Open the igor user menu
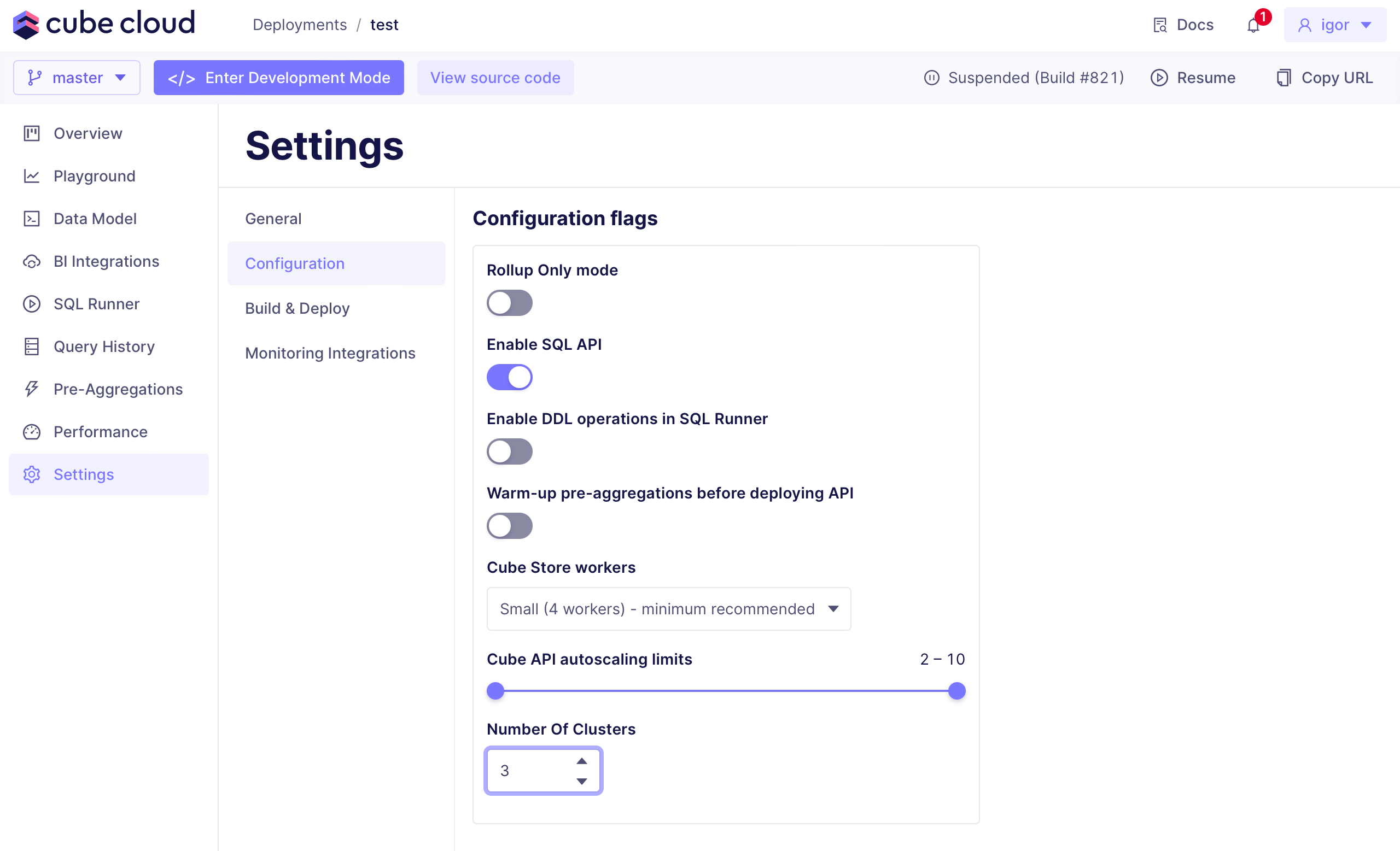The width and height of the screenshot is (1400, 851). [1334, 25]
